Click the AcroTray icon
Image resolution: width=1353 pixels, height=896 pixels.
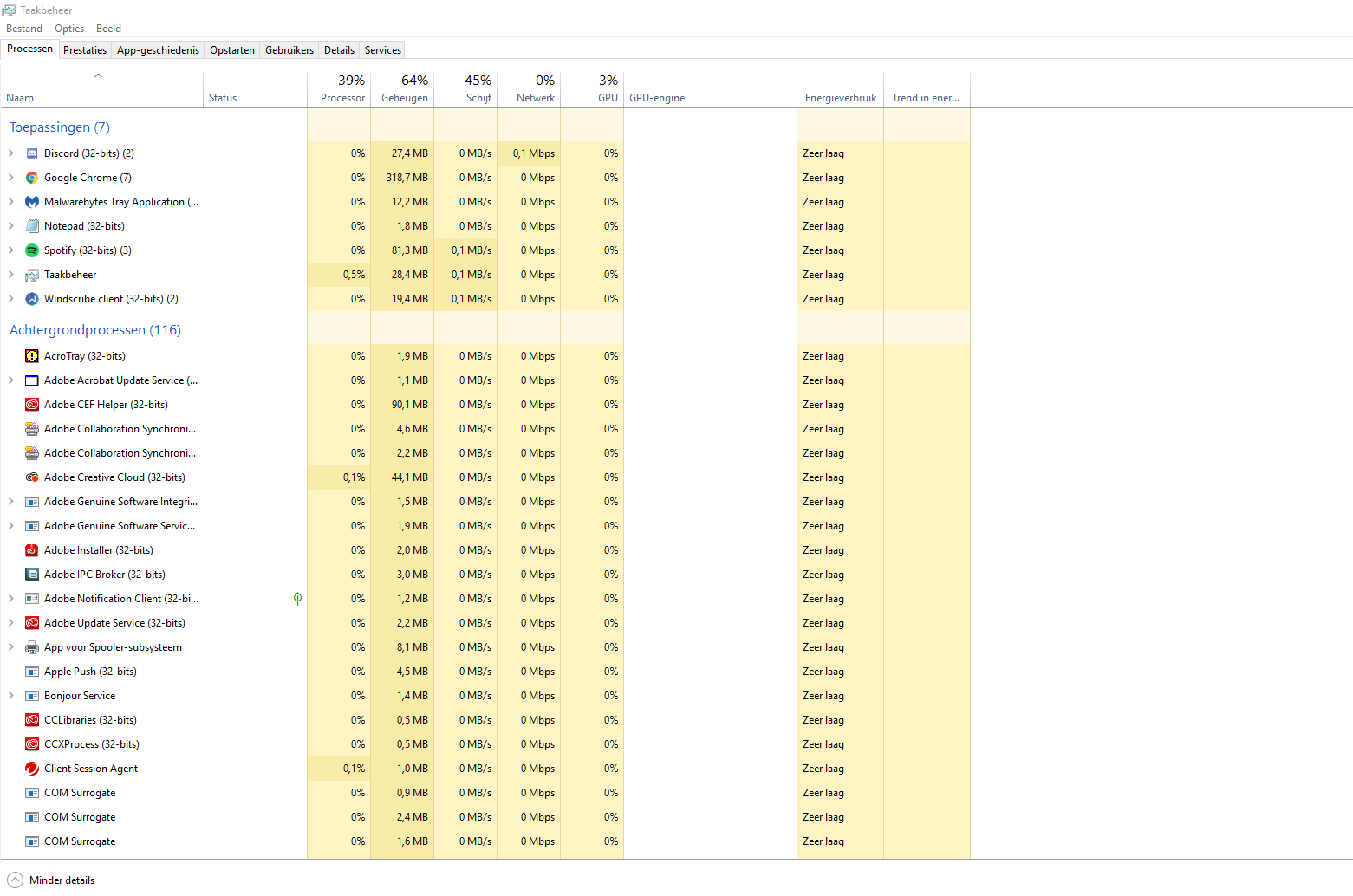click(32, 356)
